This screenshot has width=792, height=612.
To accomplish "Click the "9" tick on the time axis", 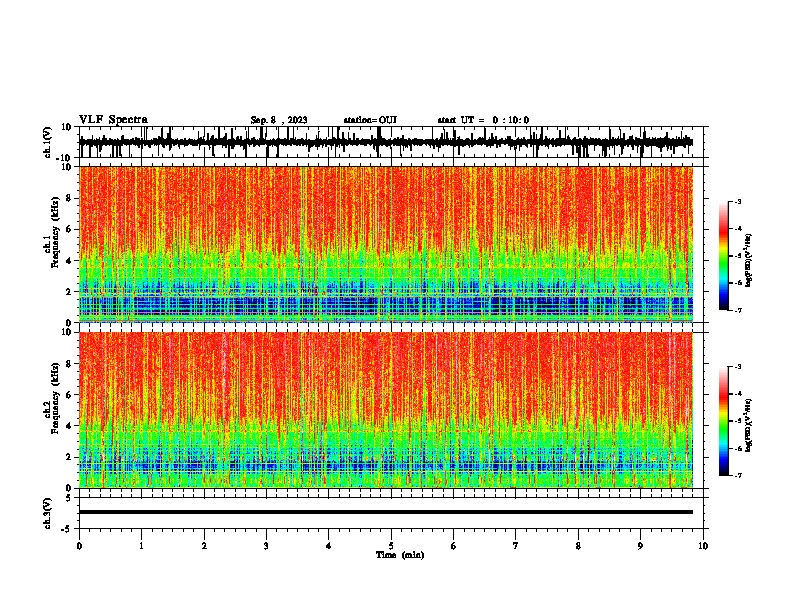I will pos(640,546).
